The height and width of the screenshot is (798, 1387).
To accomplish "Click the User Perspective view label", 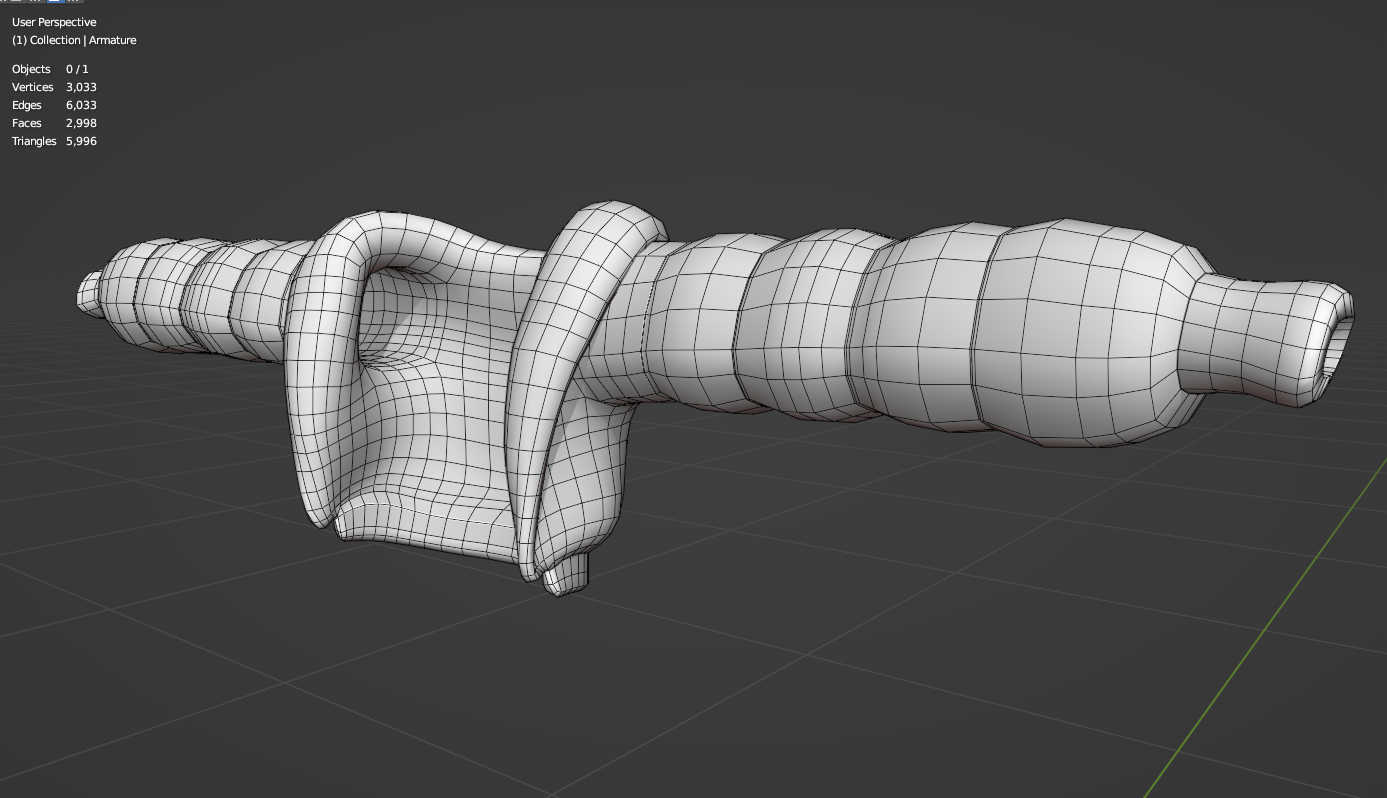I will (x=54, y=22).
